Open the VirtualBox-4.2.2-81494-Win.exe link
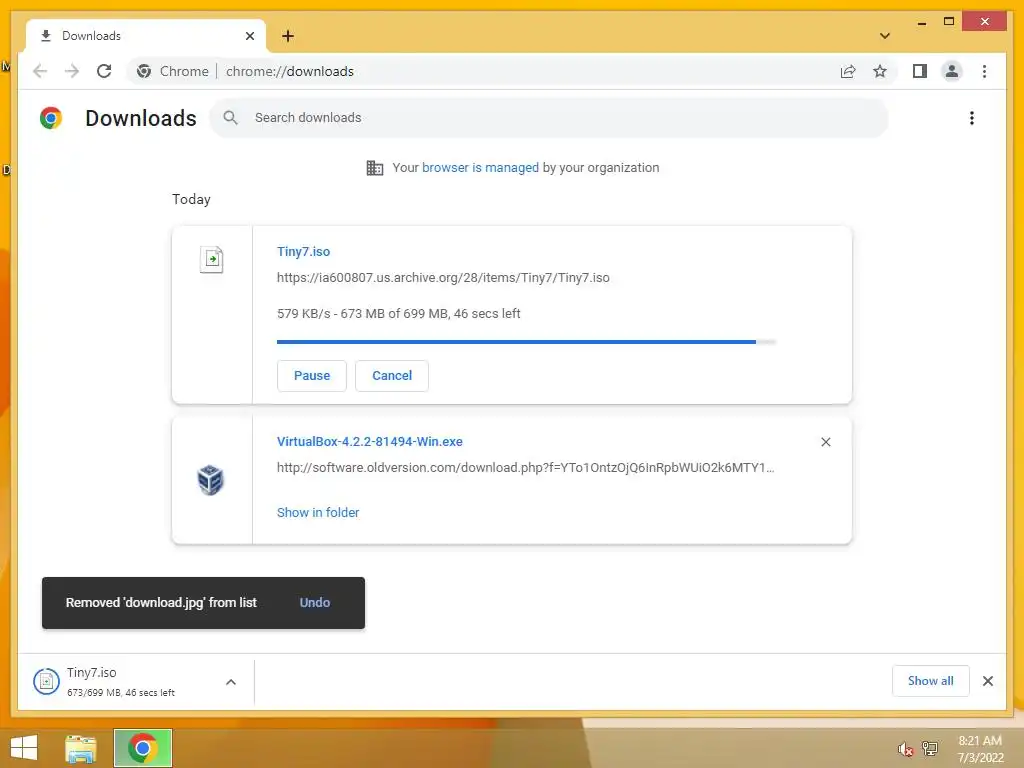 coord(370,441)
